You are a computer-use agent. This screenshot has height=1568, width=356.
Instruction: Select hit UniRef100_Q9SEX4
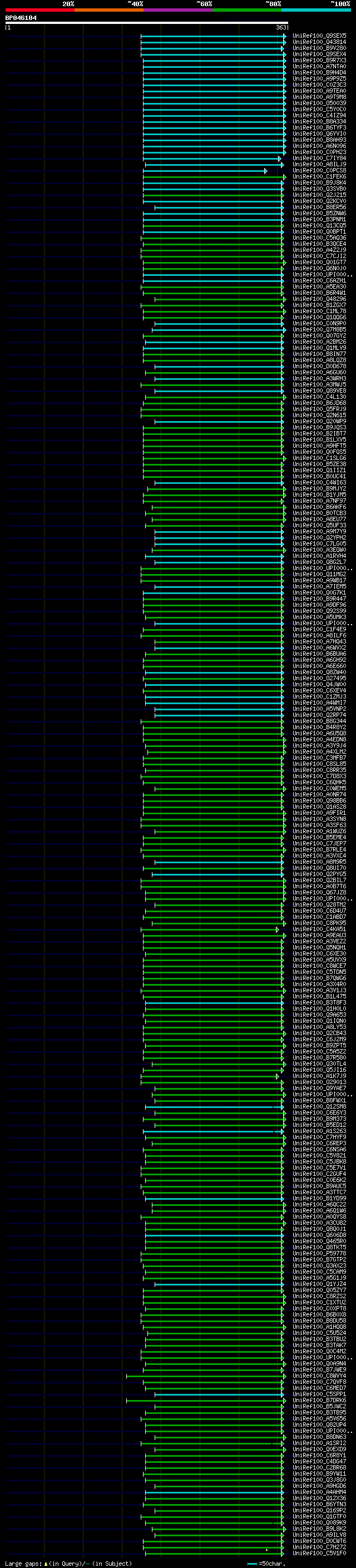coord(319,54)
